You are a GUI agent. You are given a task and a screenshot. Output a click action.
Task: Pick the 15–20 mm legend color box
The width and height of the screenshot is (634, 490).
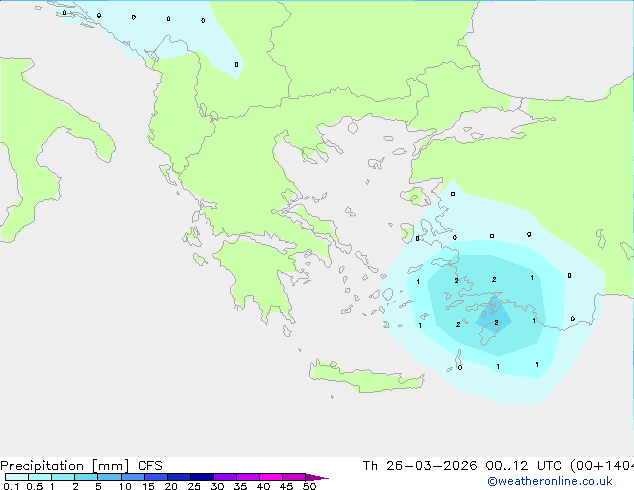156,477
